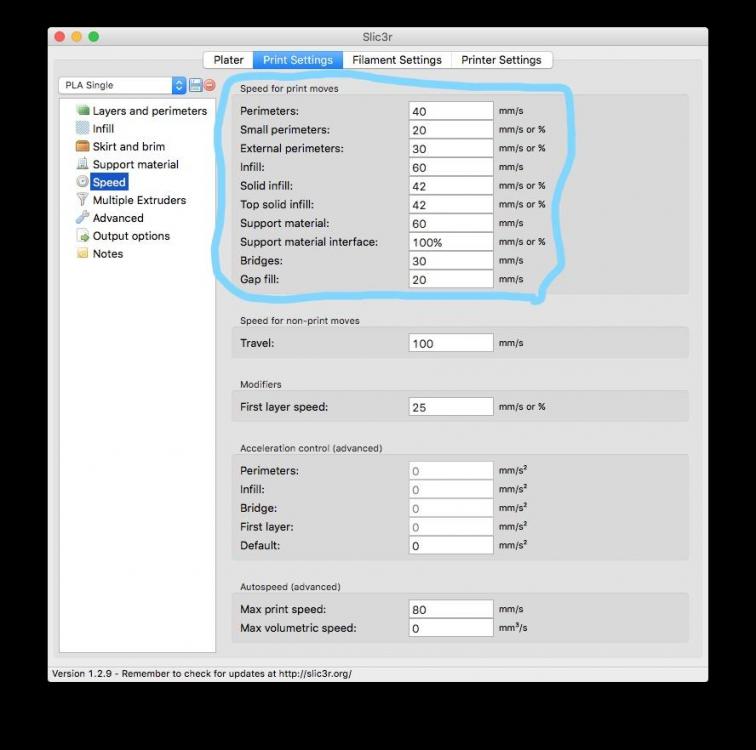Click the External perimeters speed field
756x750 pixels.
pos(451,148)
